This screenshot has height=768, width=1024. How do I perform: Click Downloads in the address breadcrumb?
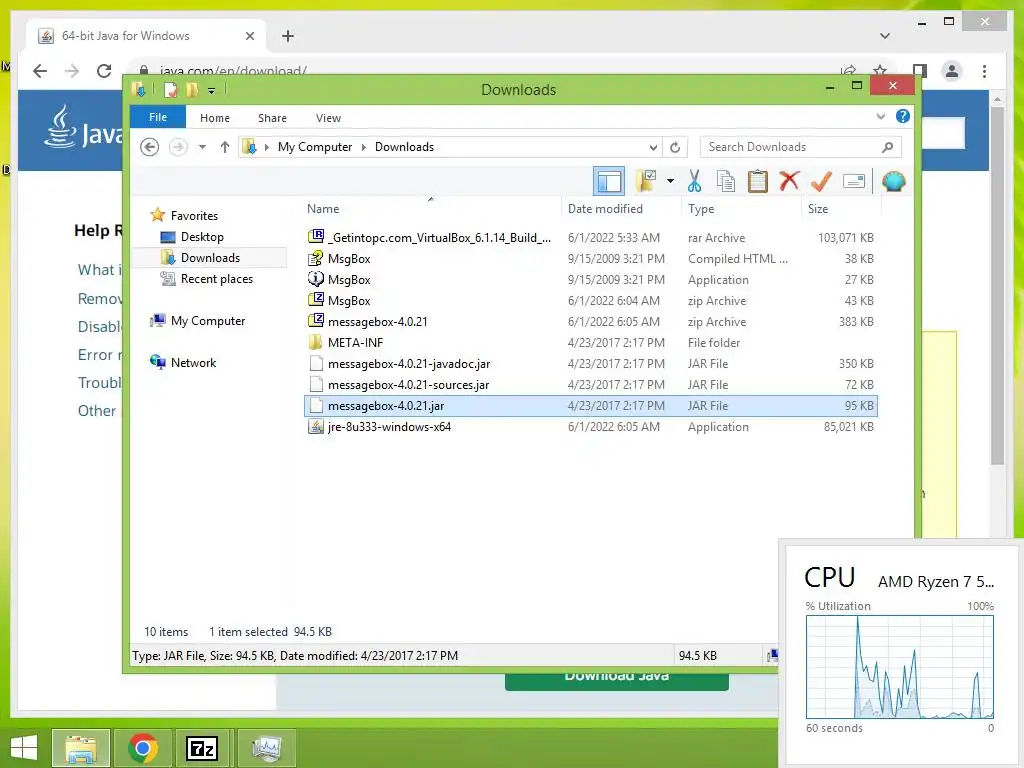click(x=404, y=147)
